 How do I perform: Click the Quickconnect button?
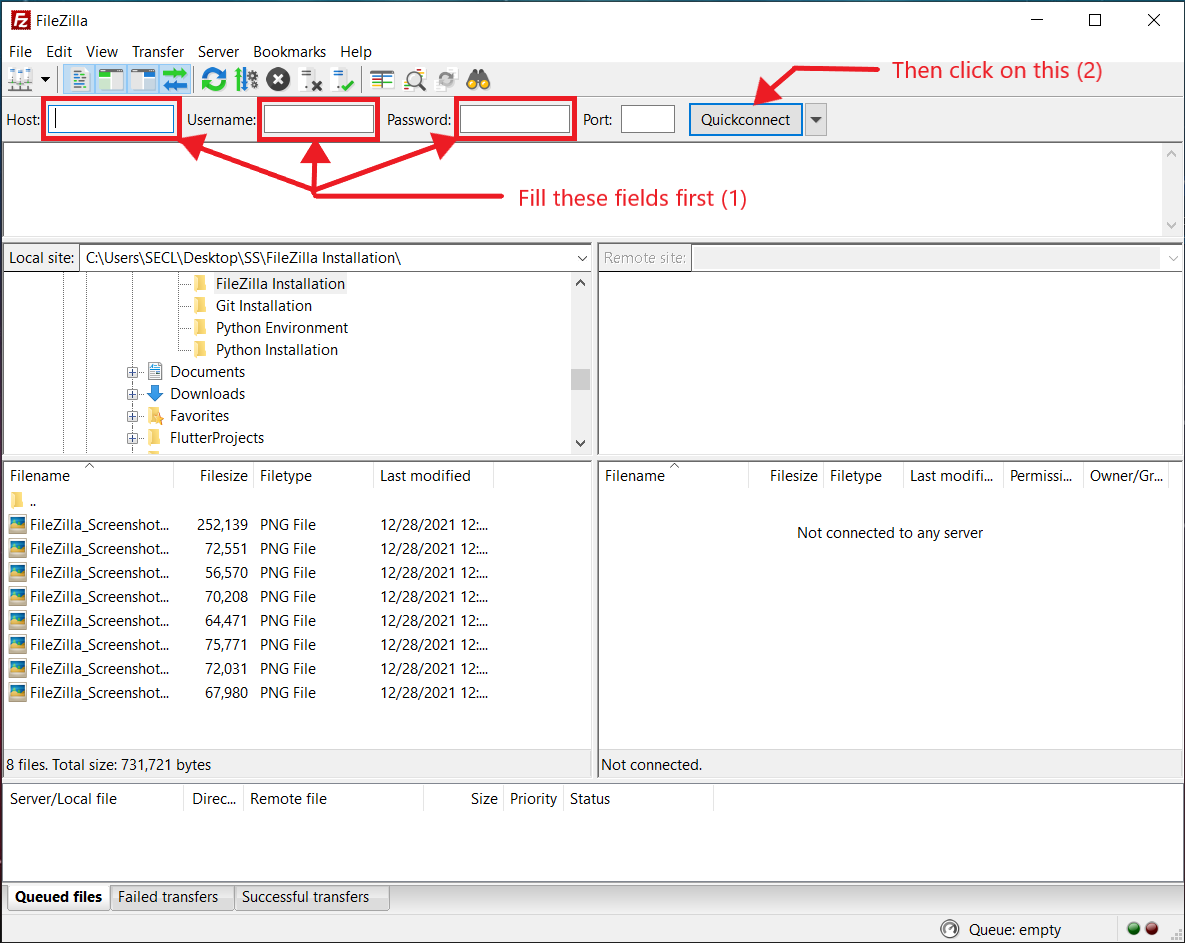(745, 119)
